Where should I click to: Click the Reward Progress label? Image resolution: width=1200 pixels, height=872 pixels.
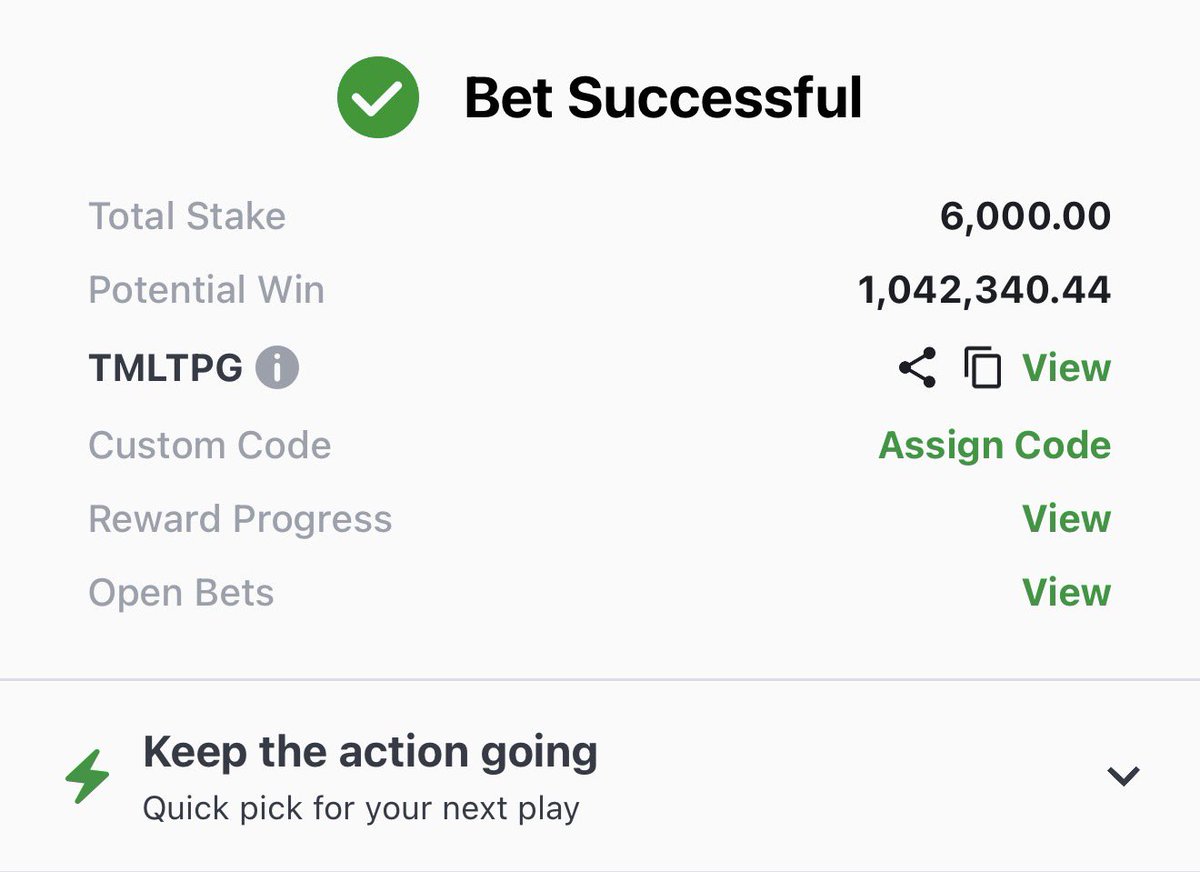tap(240, 519)
